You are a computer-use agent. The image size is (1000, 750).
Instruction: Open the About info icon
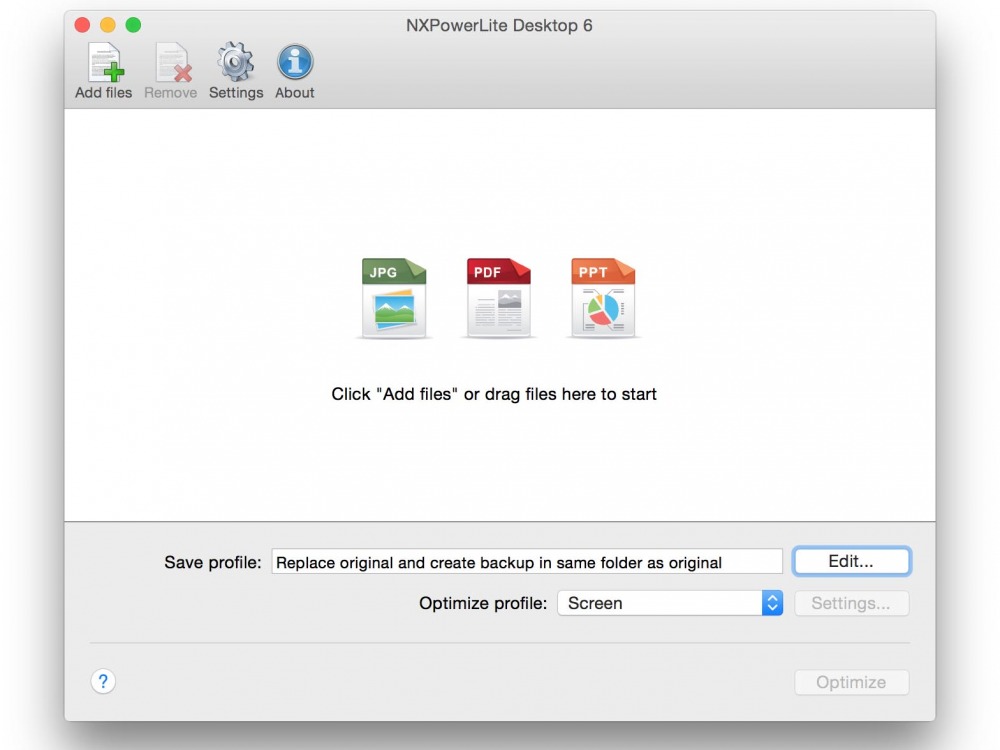[295, 64]
